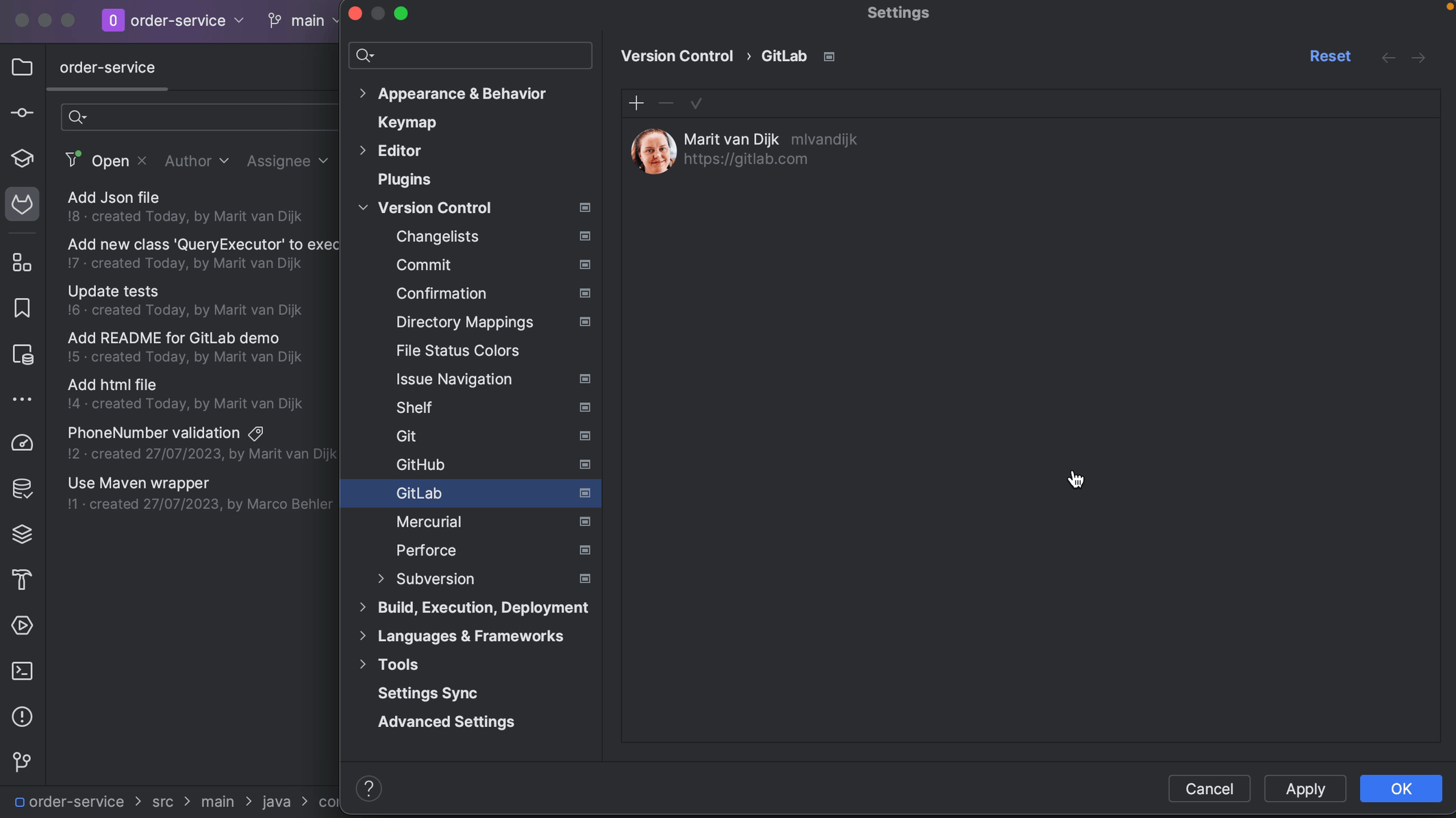Image resolution: width=1456 pixels, height=818 pixels.
Task: Click the add account plus icon
Action: (636, 103)
